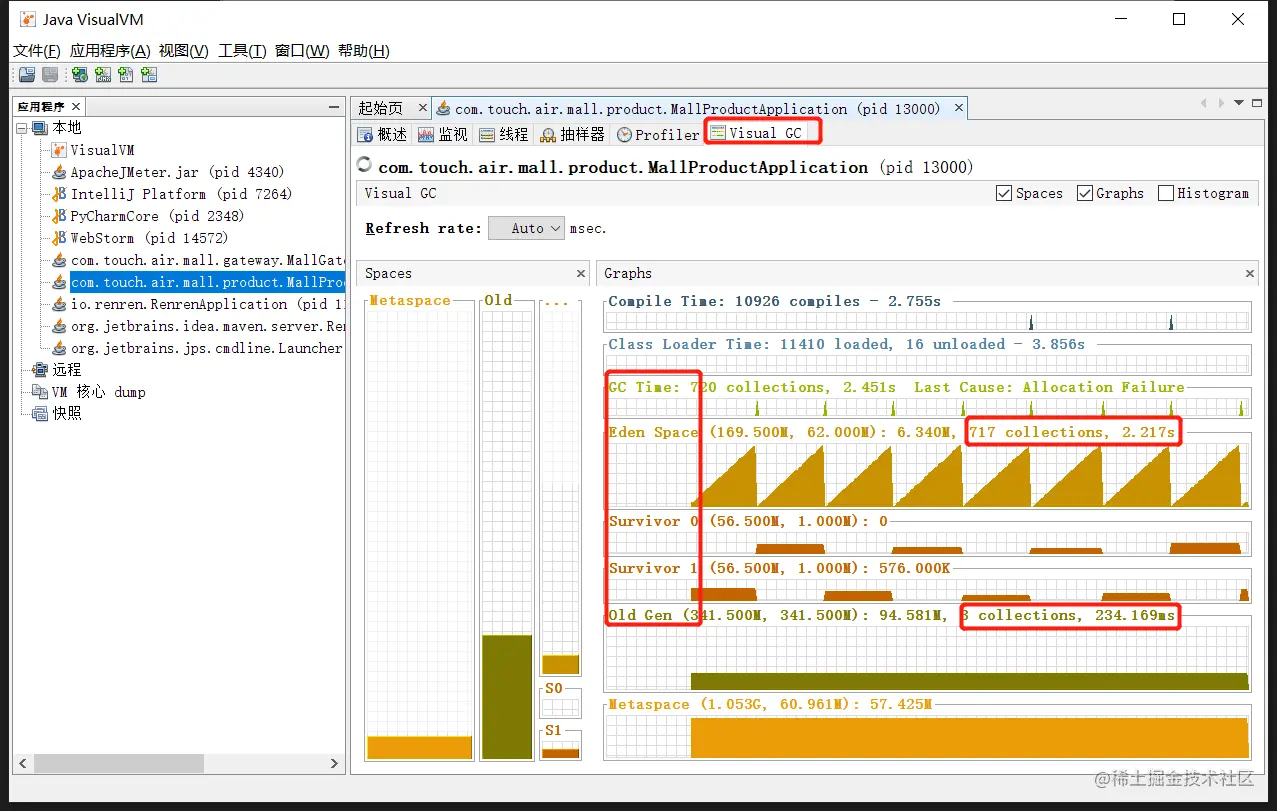1277x811 pixels.
Task: Click the PyCharmCore node icon
Action: click(x=59, y=216)
